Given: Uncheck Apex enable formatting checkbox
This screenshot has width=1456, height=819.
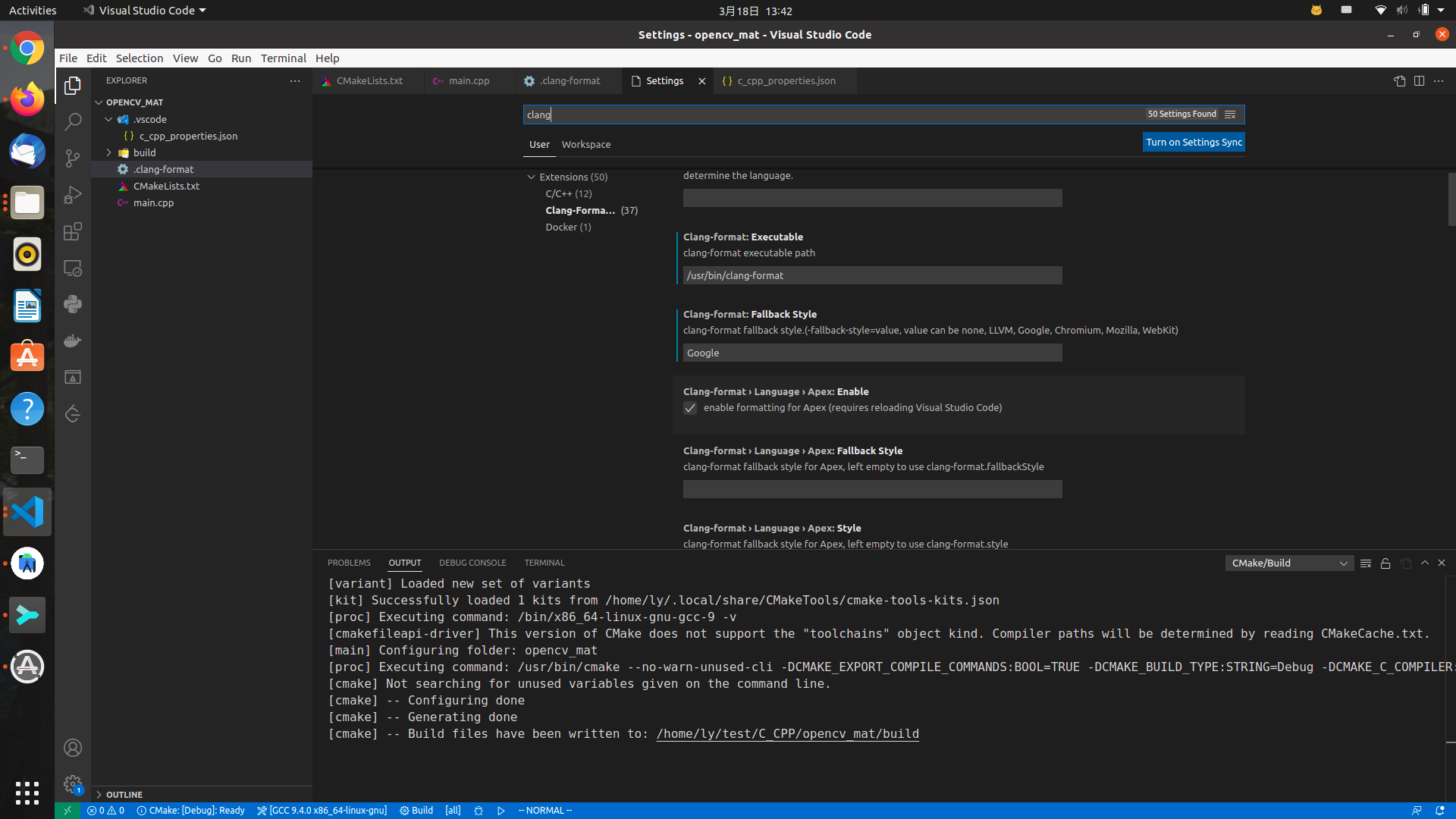Looking at the screenshot, I should point(690,408).
